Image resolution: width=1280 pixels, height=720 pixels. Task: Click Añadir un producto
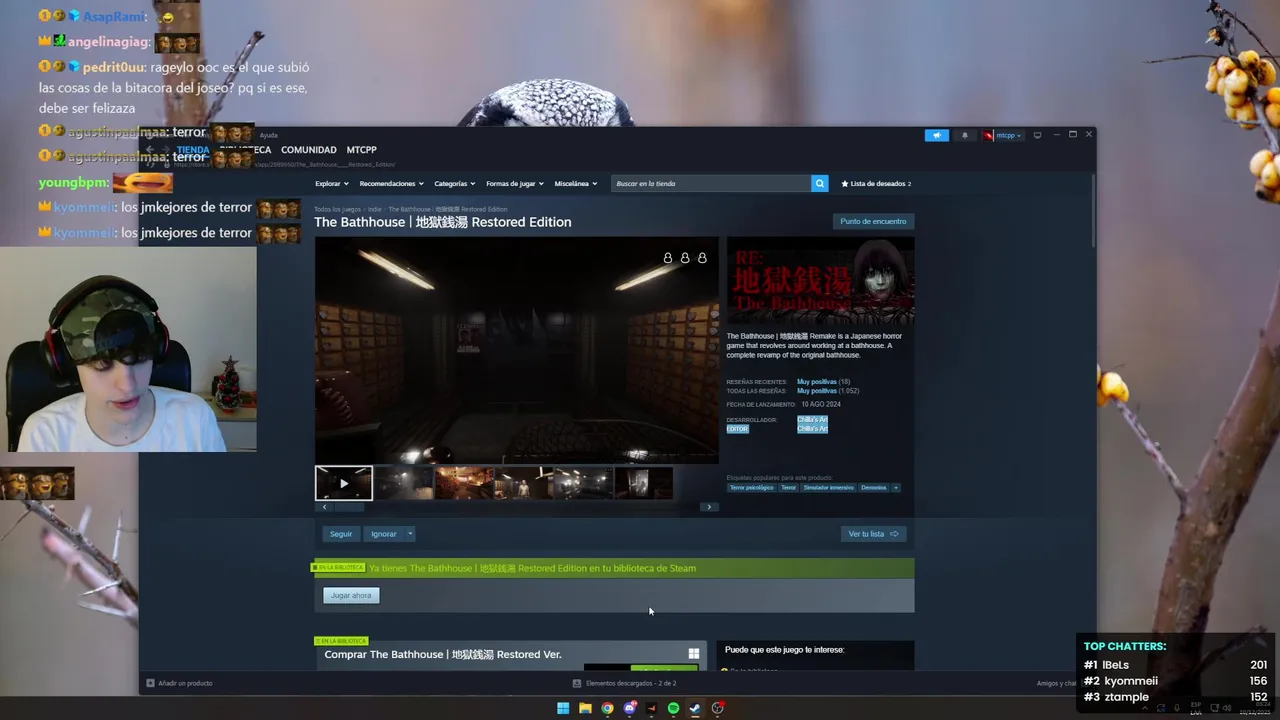tap(180, 683)
